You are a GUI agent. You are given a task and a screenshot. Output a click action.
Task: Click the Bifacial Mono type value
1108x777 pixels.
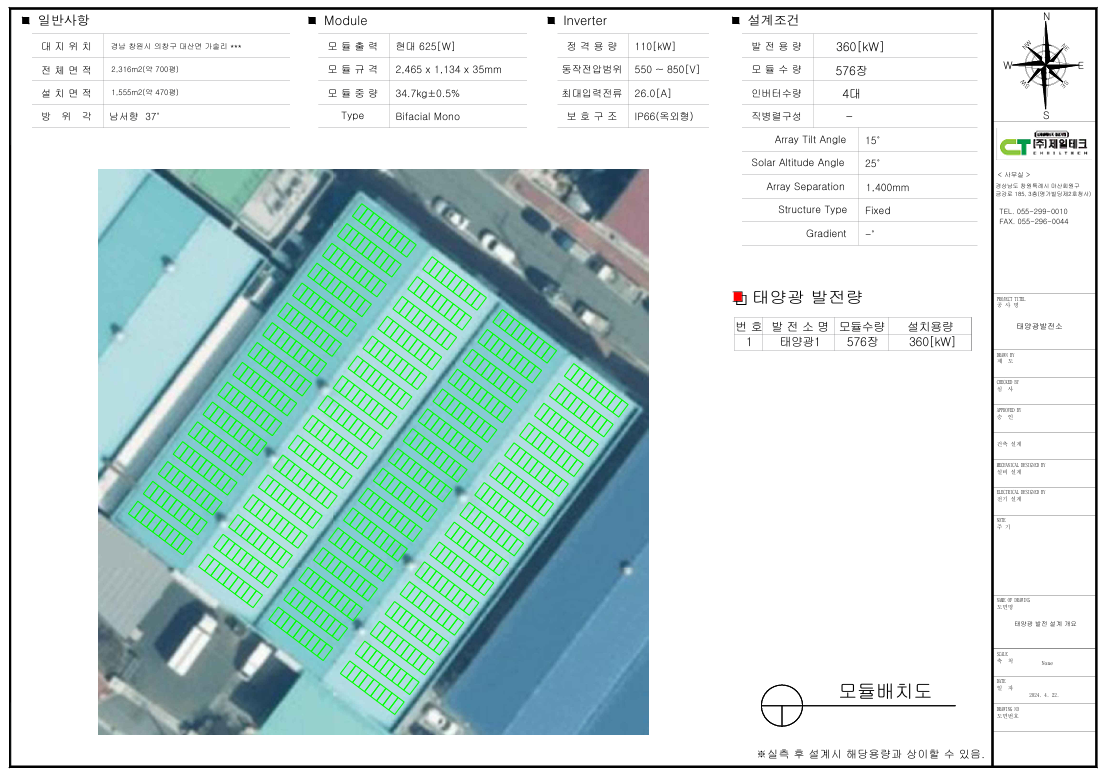pyautogui.click(x=427, y=116)
